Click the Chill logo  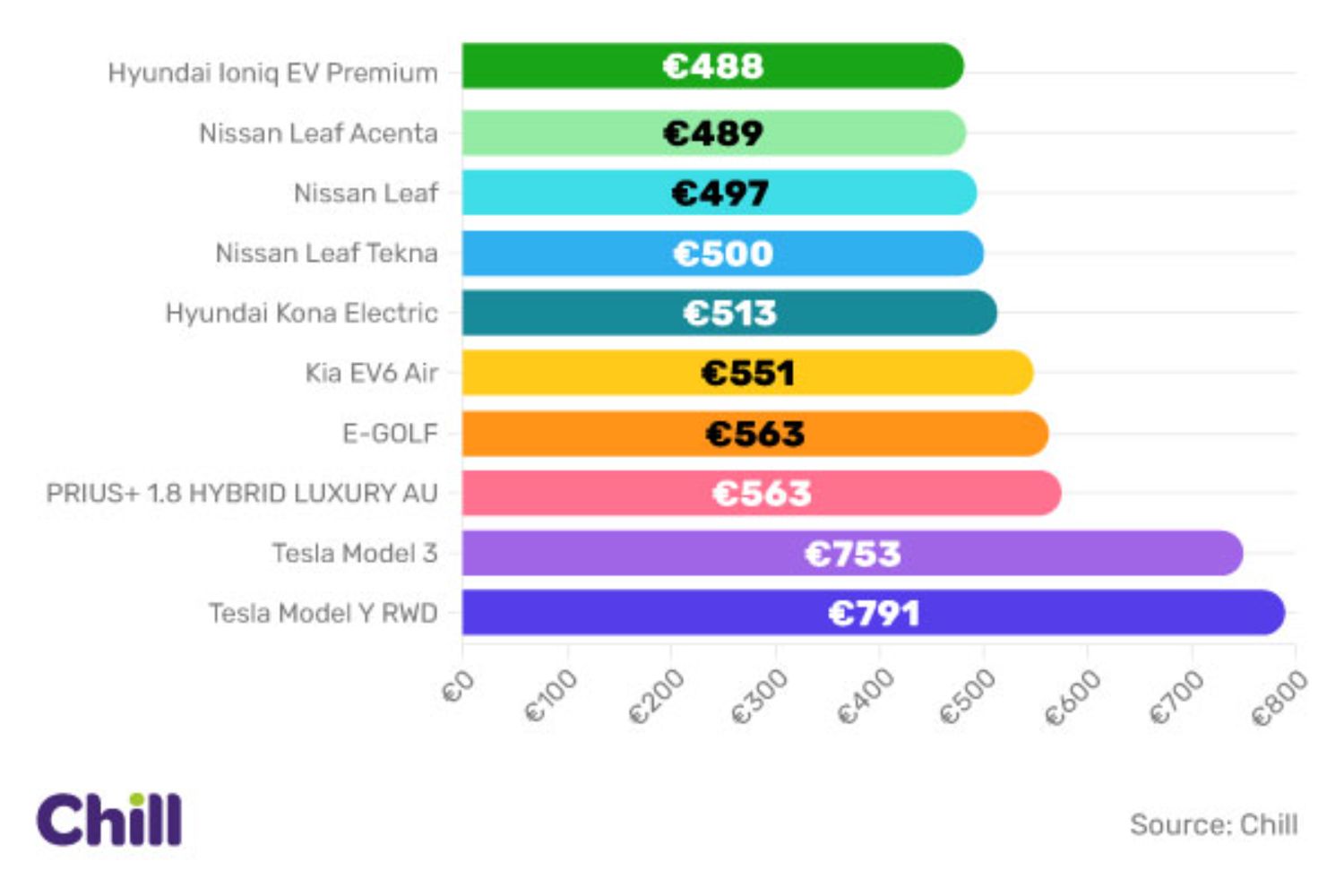click(109, 819)
